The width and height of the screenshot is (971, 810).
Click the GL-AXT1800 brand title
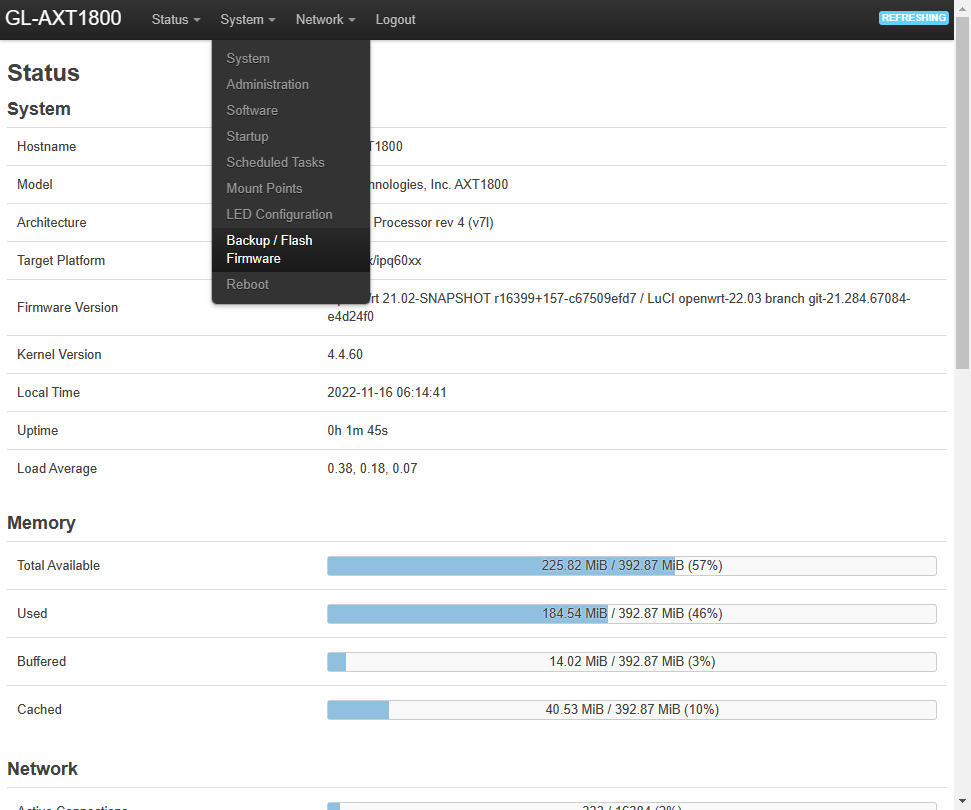[x=63, y=18]
